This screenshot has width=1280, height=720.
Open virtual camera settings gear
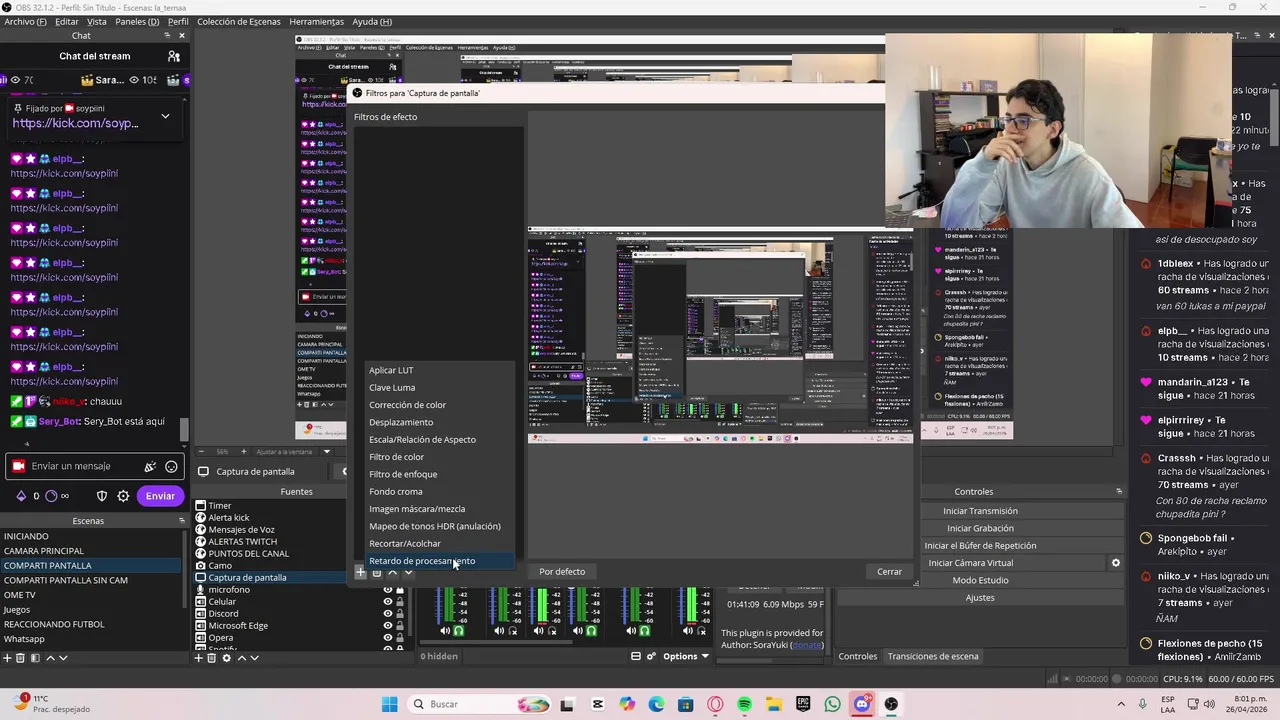1116,563
